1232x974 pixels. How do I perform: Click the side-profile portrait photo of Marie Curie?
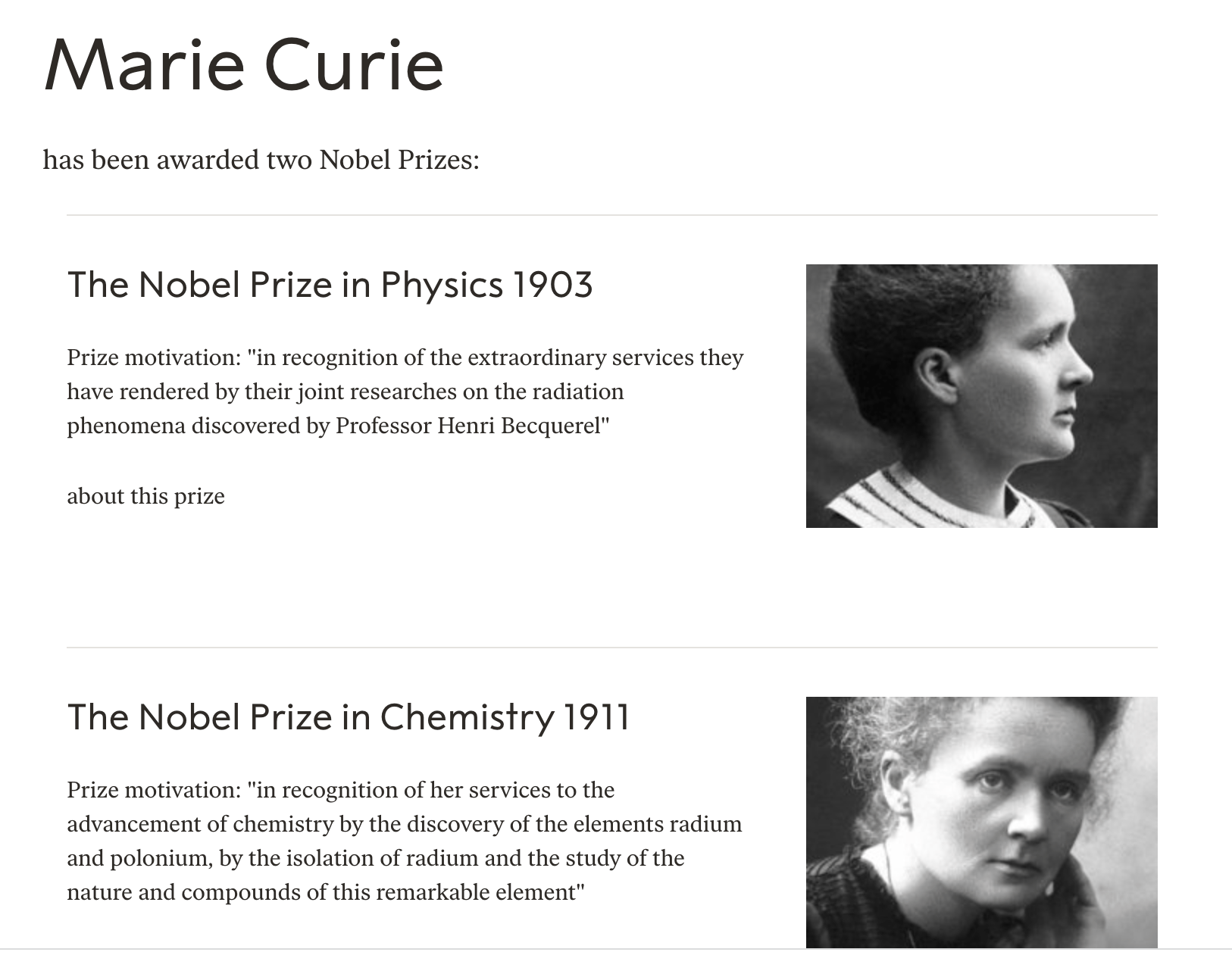[981, 395]
